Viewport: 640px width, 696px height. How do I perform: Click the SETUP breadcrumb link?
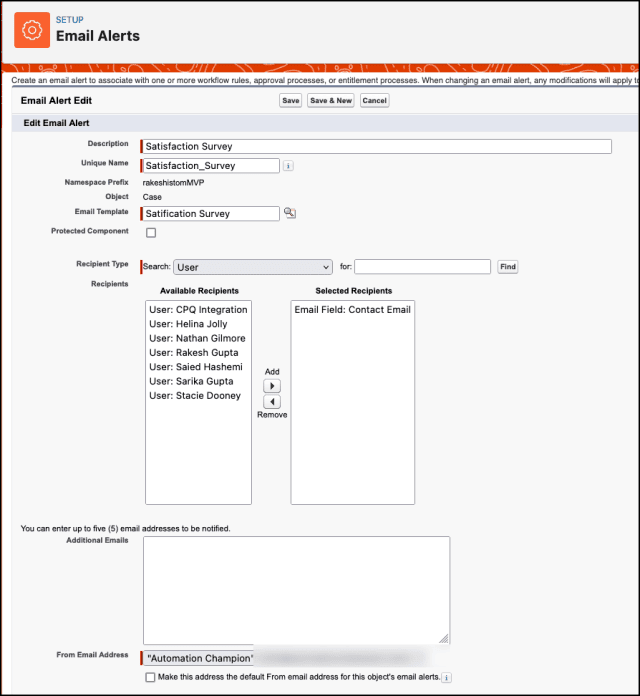coord(70,20)
